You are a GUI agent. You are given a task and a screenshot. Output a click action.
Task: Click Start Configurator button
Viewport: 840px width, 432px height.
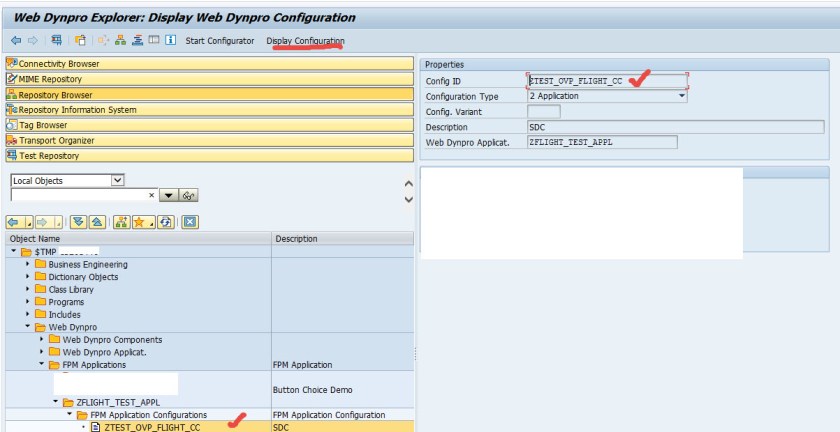[219, 40]
